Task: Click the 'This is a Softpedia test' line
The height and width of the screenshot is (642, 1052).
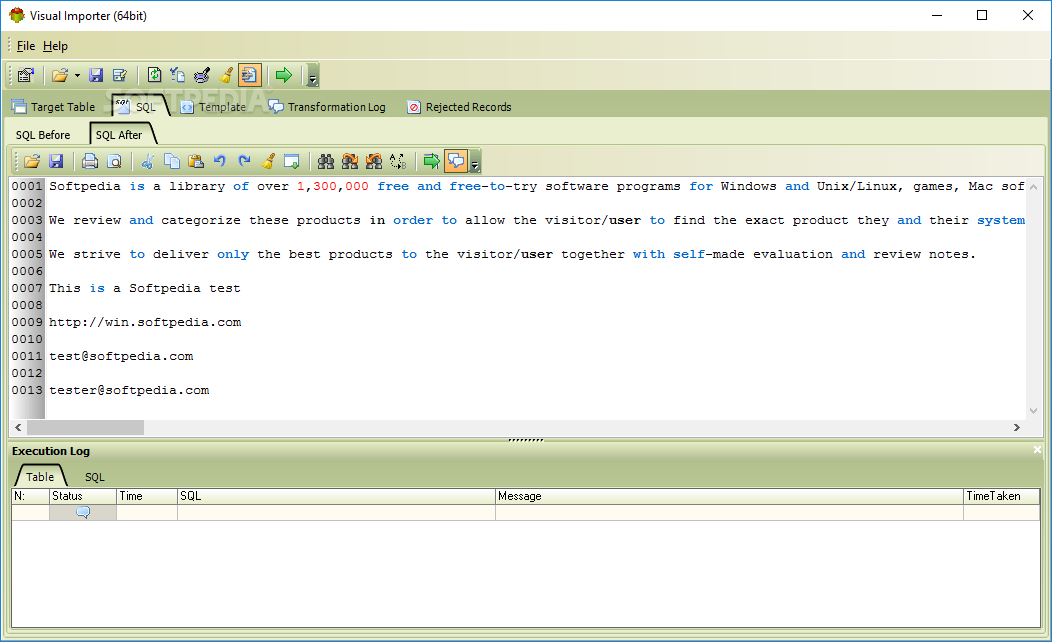Action: pos(144,288)
